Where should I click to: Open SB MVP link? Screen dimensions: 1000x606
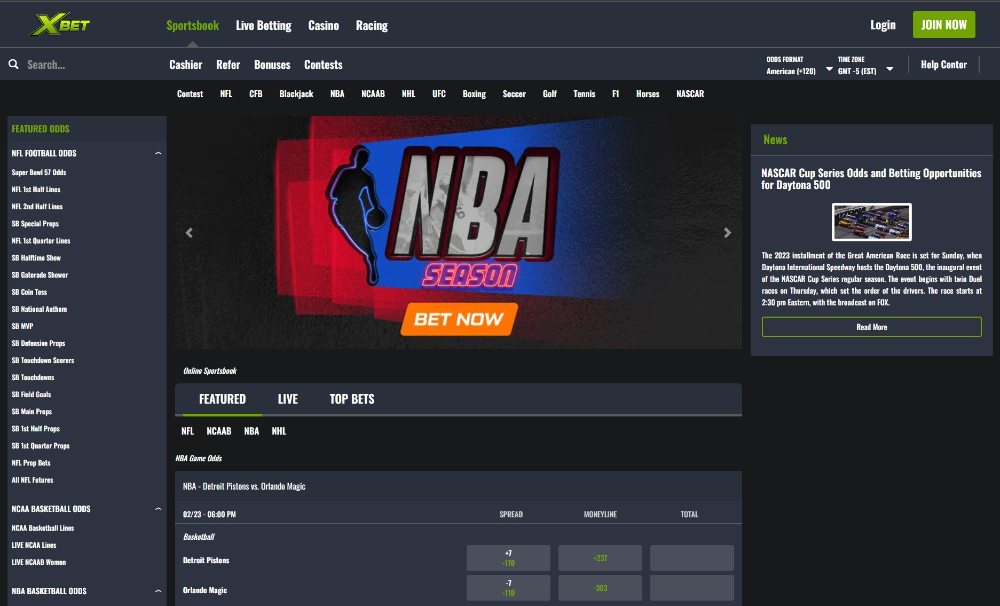coord(22,326)
